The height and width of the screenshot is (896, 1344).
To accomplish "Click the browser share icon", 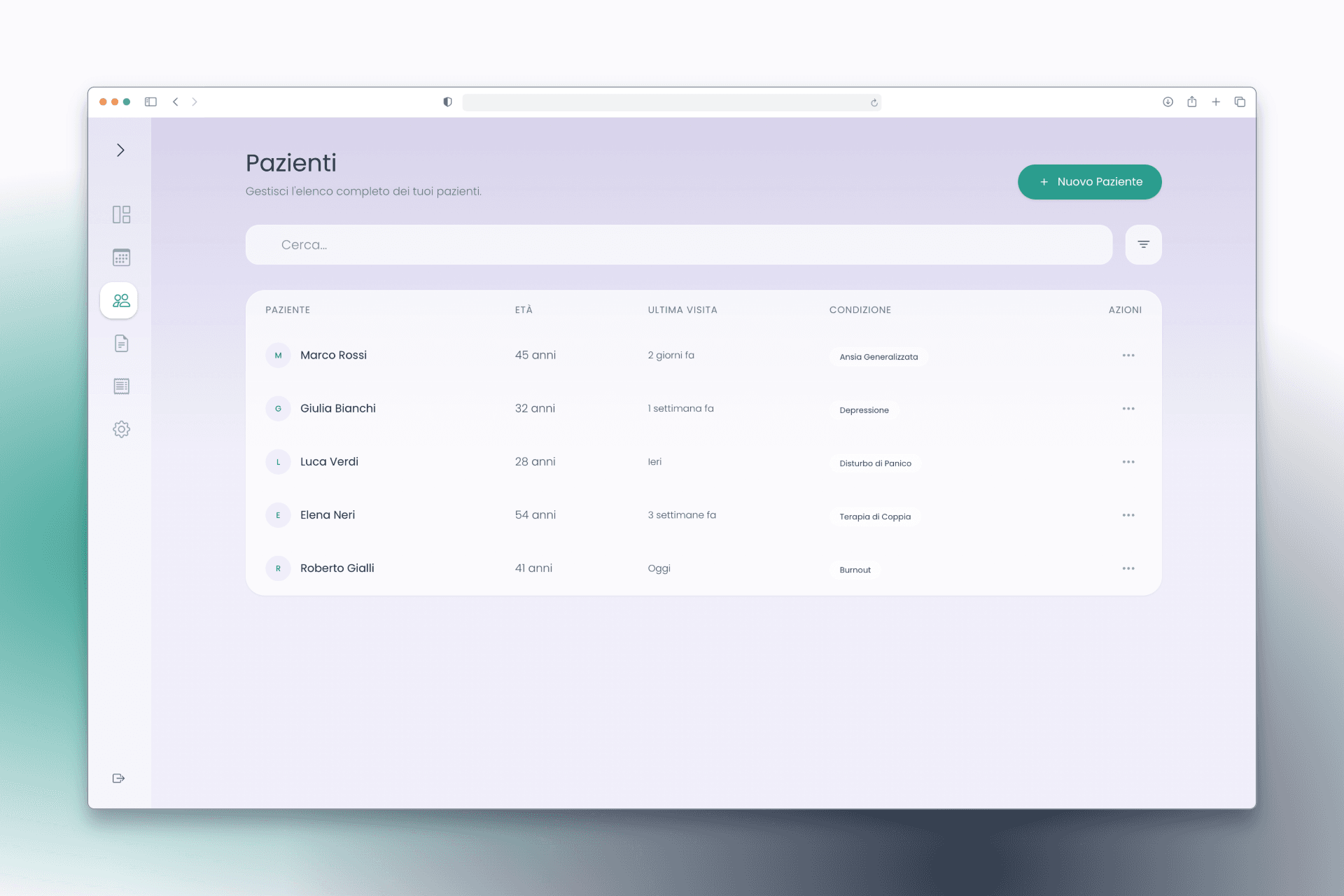I will coord(1191,101).
